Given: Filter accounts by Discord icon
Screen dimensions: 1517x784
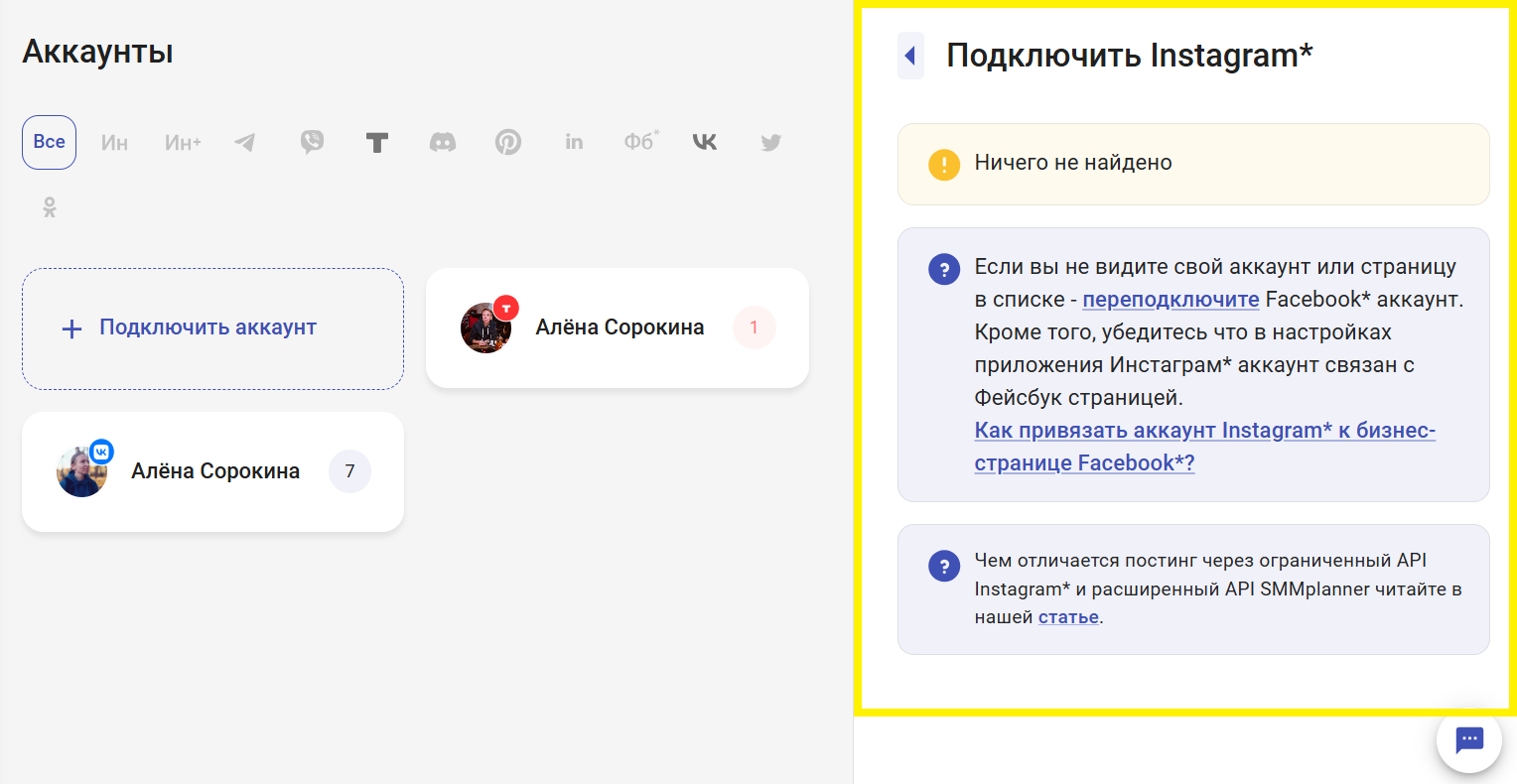Looking at the screenshot, I should [443, 143].
